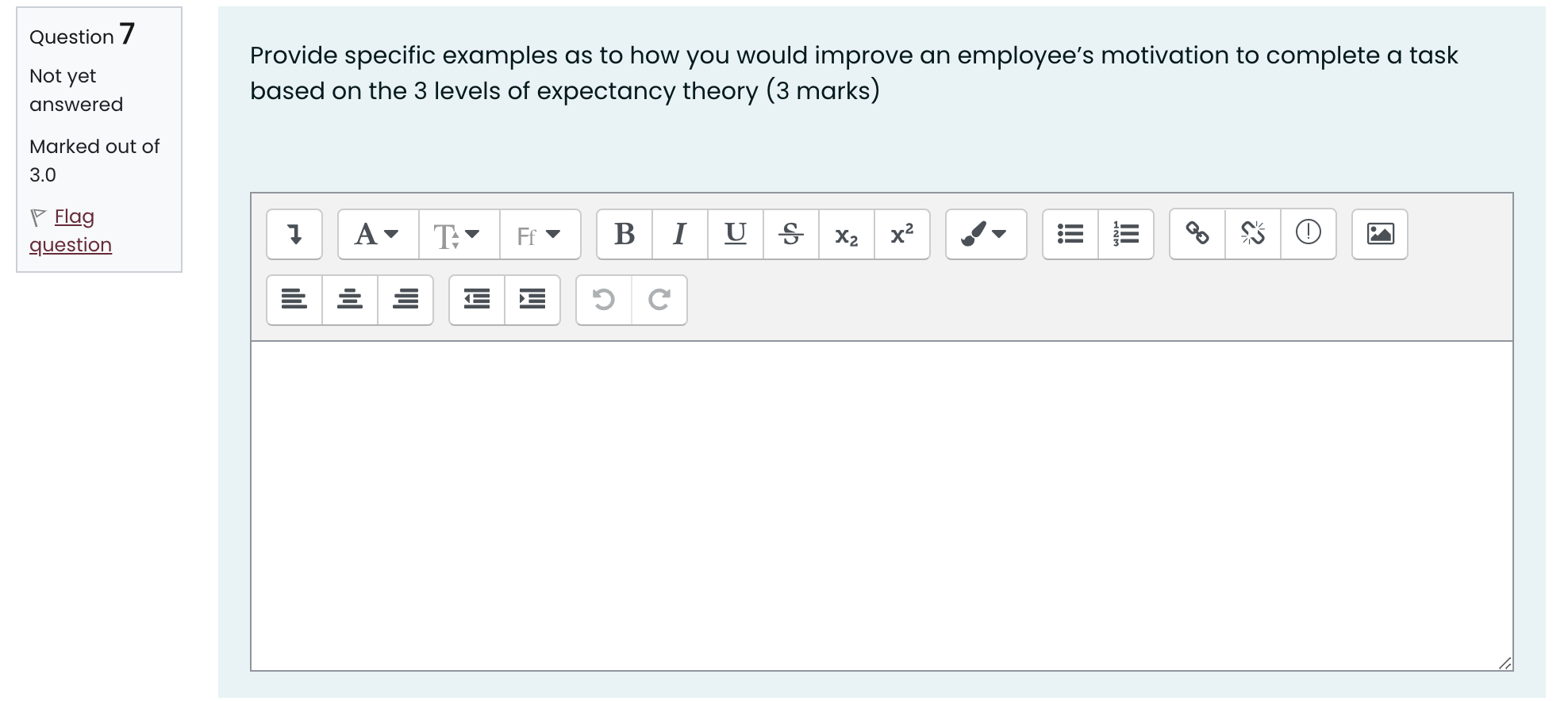
Task: Toggle underline formatting
Action: (x=734, y=234)
